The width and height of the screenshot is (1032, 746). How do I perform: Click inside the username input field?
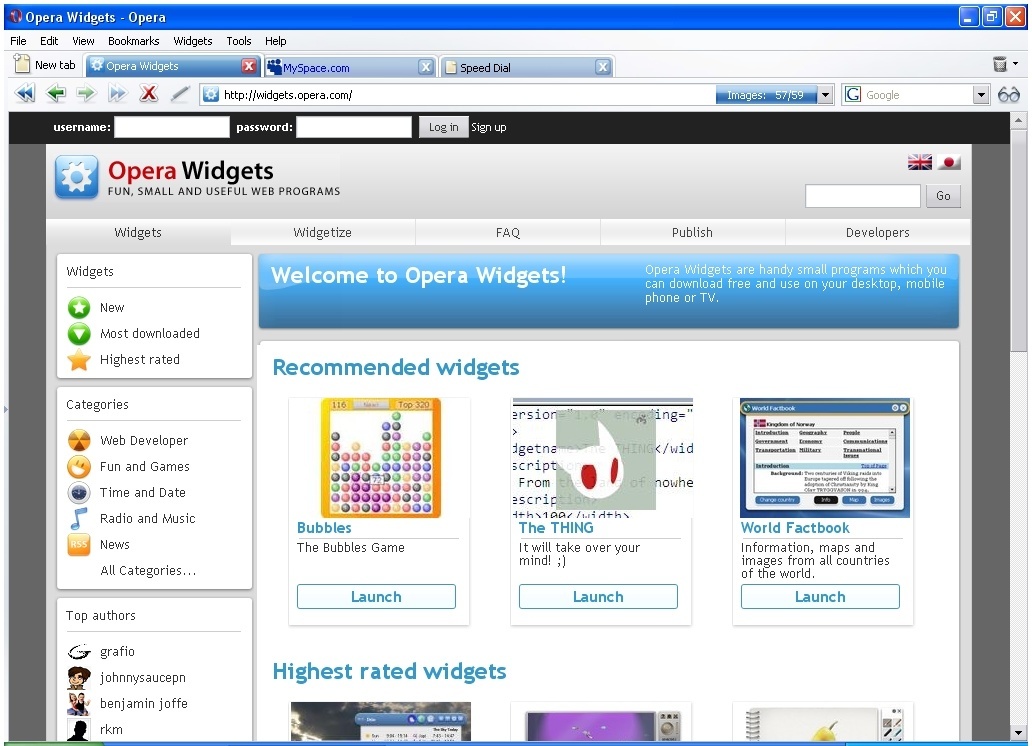171,127
